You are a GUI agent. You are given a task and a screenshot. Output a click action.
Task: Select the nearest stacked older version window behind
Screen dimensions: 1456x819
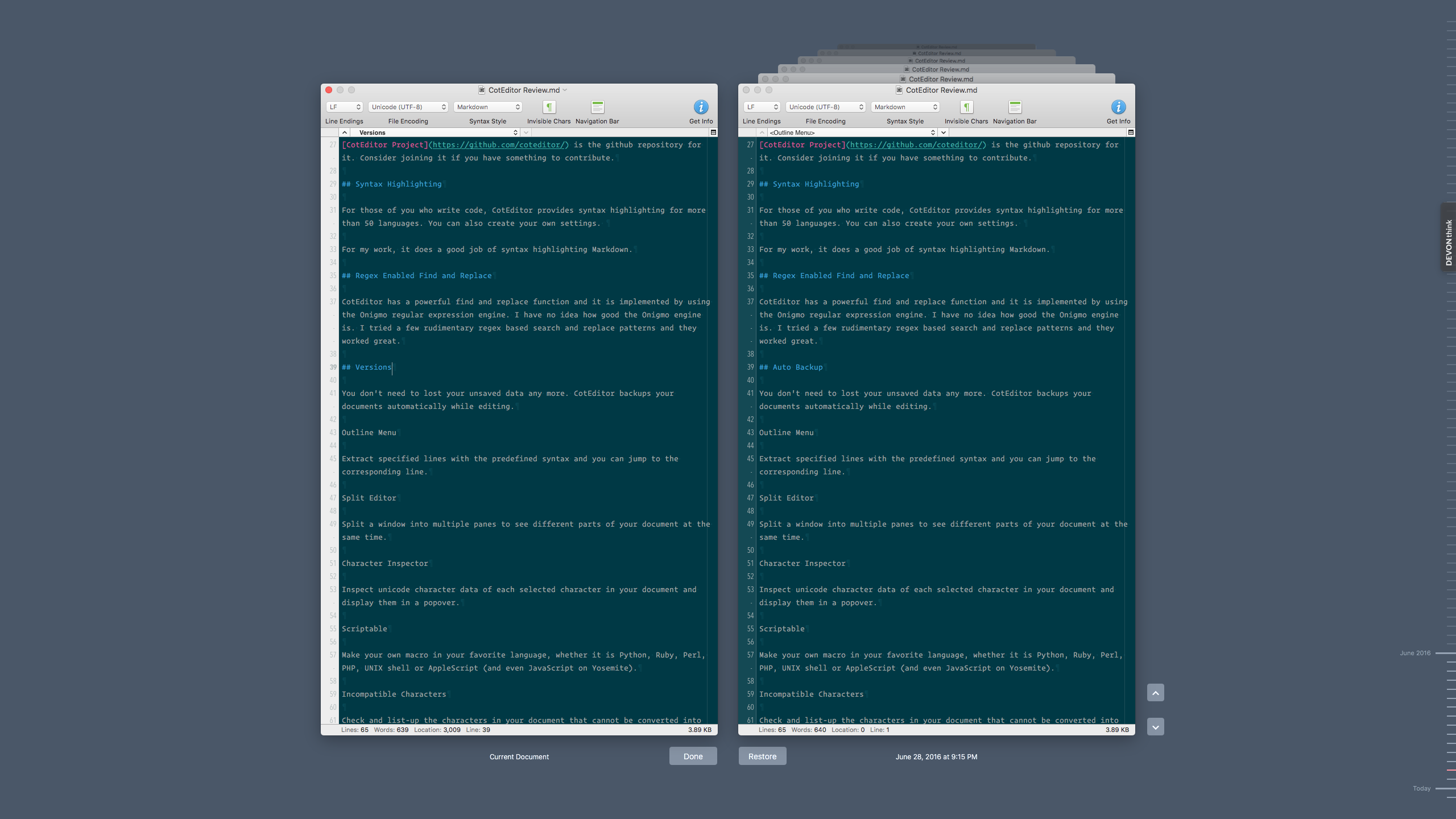tap(937, 79)
